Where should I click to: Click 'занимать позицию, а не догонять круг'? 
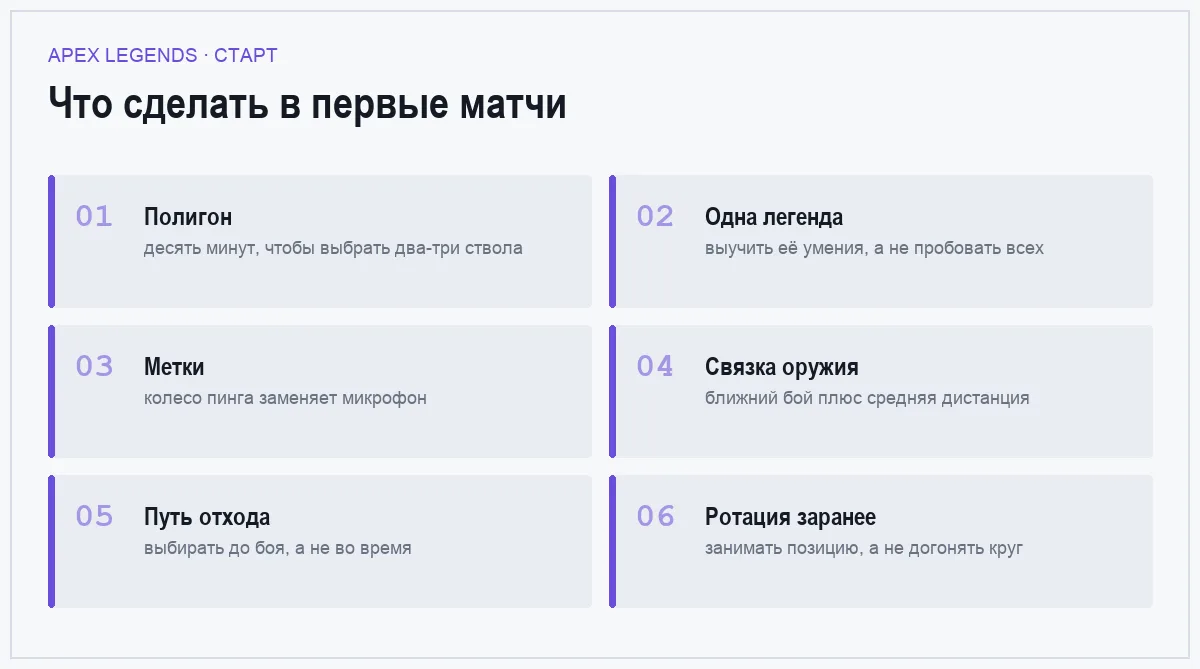click(x=864, y=548)
